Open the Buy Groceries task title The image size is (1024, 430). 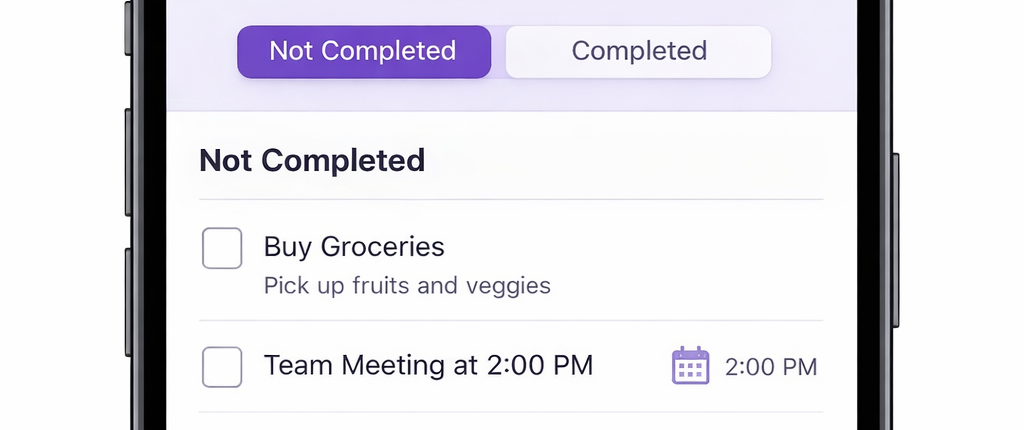coord(354,246)
